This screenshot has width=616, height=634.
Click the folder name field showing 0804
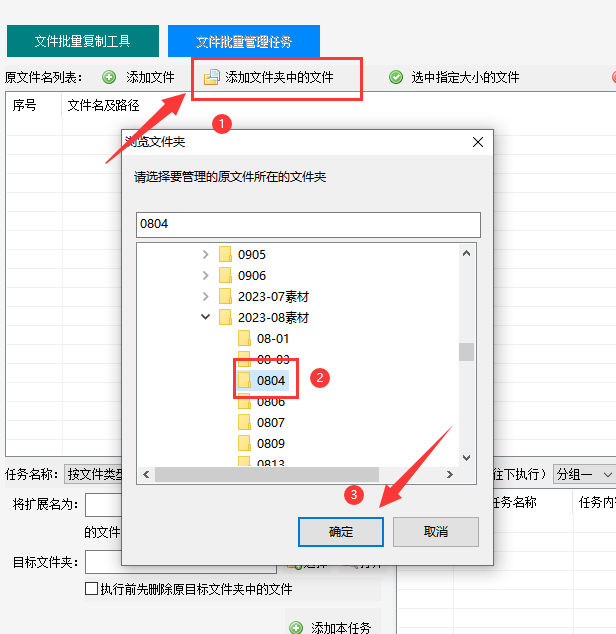(308, 224)
